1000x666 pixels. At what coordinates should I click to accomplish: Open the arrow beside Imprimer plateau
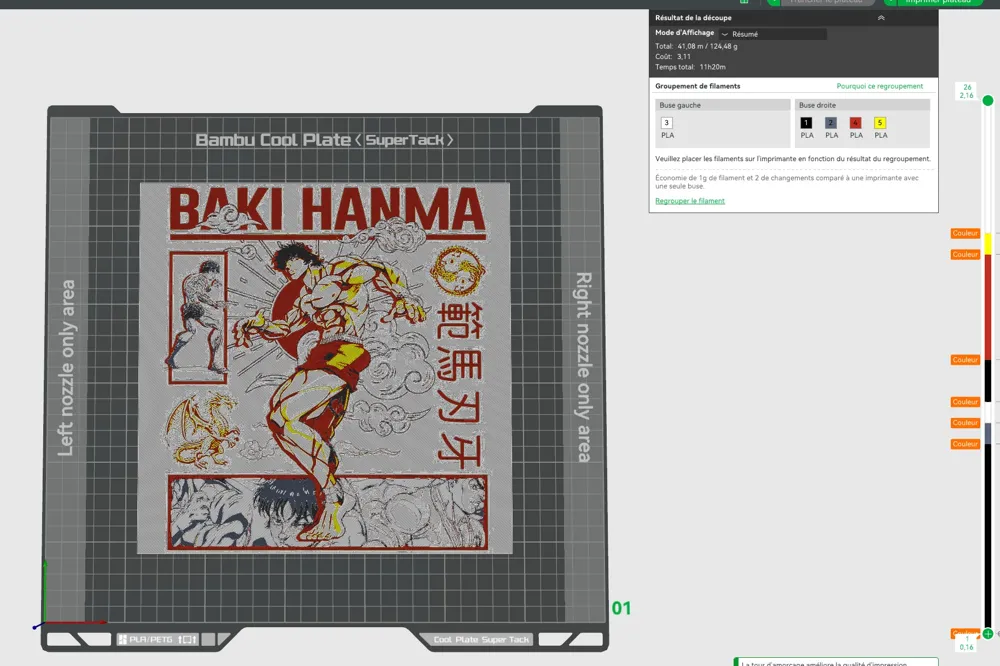[x=890, y=2]
